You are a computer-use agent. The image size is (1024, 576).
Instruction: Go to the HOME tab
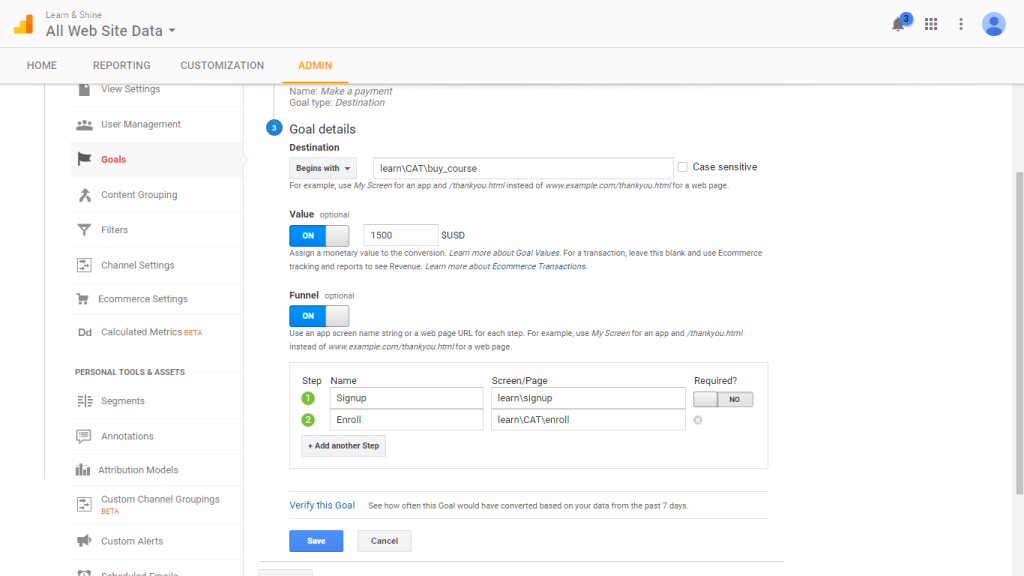point(42,65)
